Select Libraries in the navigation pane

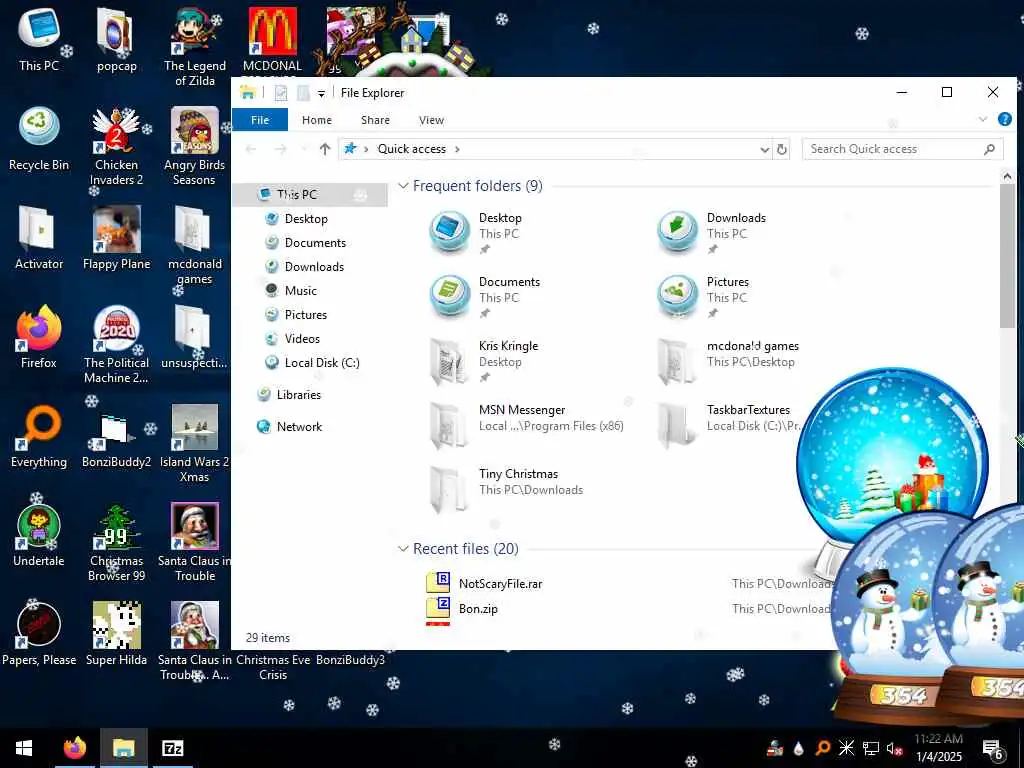pos(298,395)
